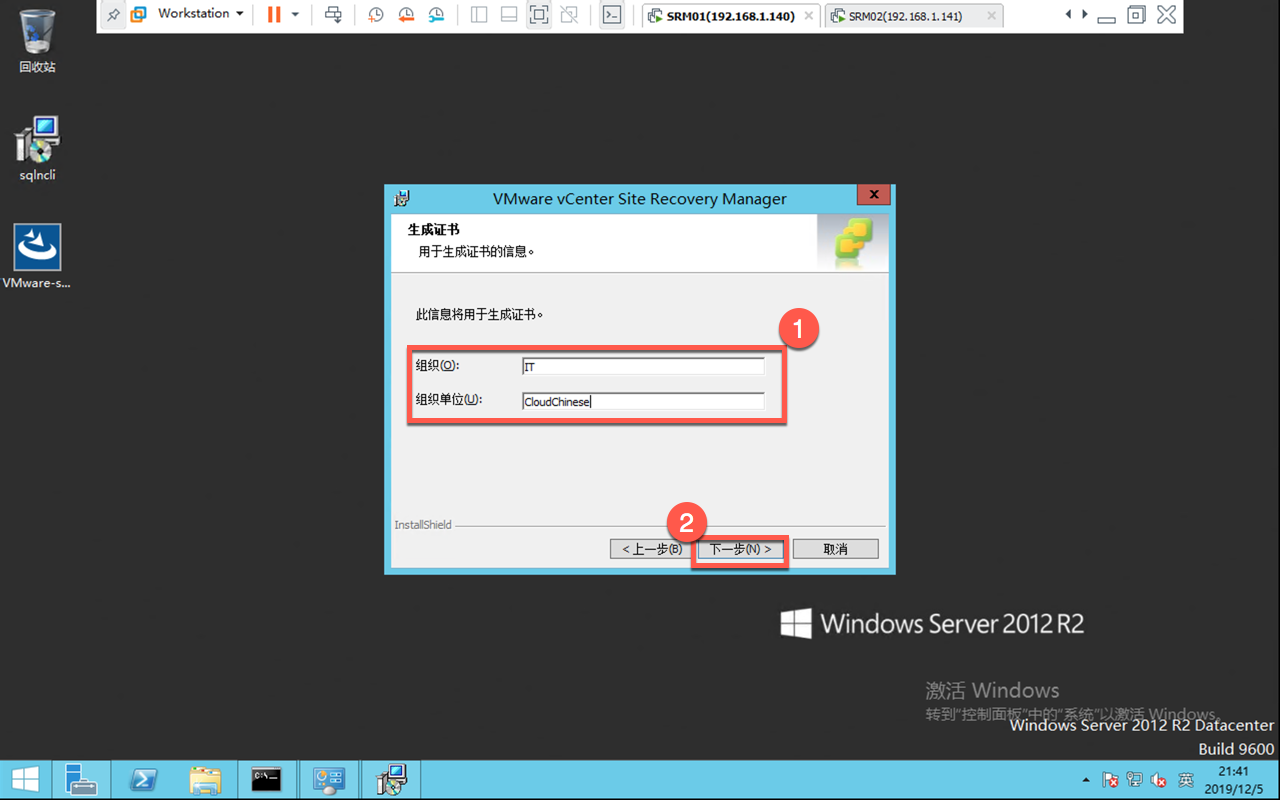Go back with 上一步(B) button
Image resolution: width=1280 pixels, height=800 pixels.
[x=652, y=549]
